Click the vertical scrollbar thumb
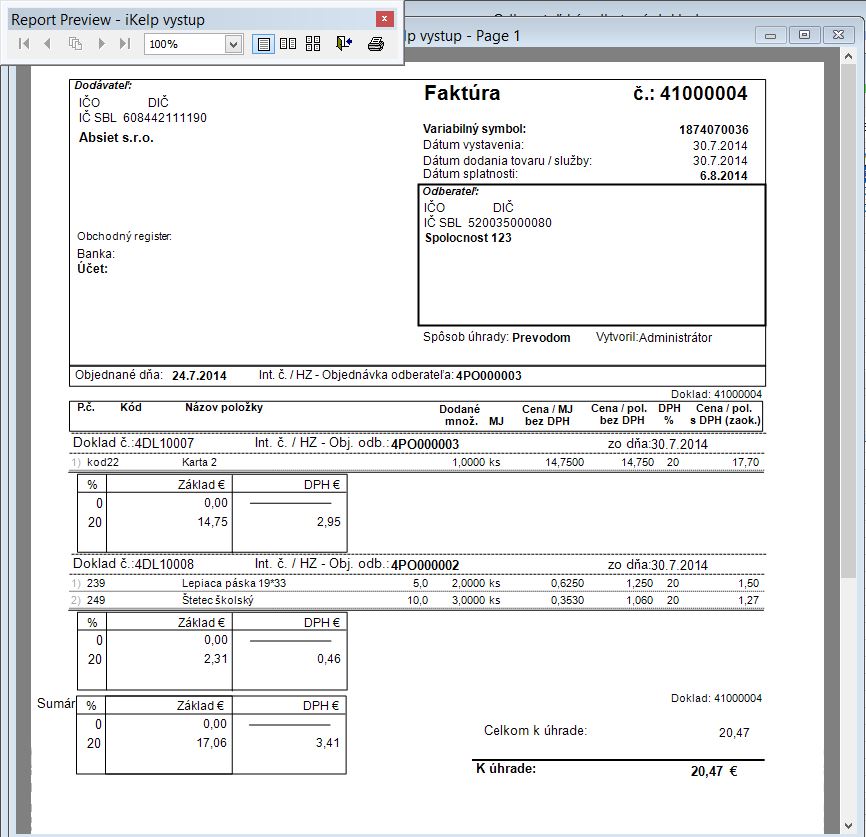This screenshot has width=866, height=837. pos(848,320)
